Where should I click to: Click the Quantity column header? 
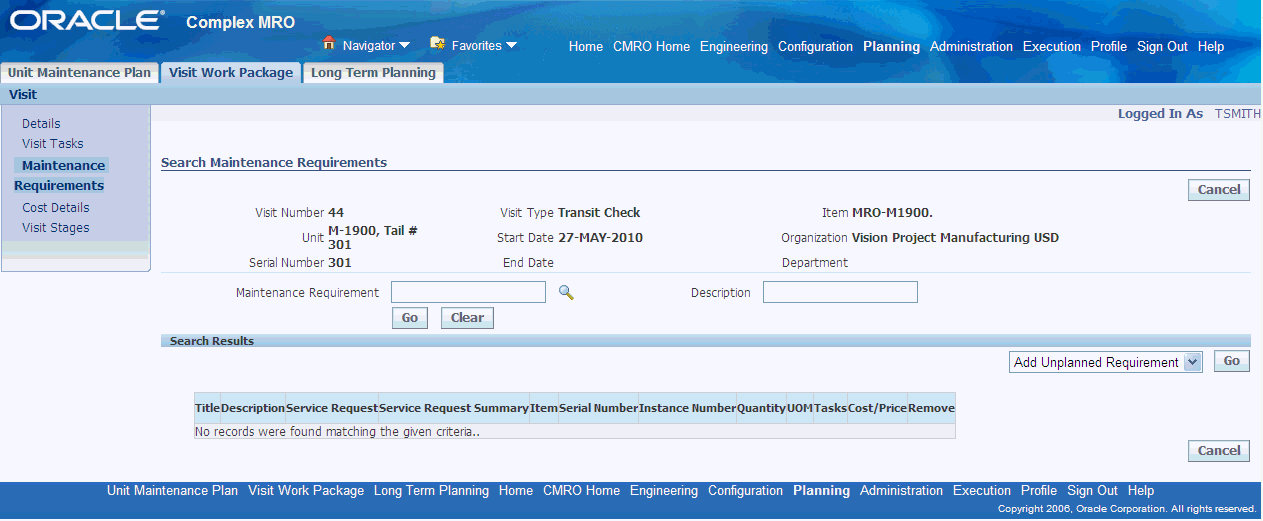pyautogui.click(x=761, y=408)
